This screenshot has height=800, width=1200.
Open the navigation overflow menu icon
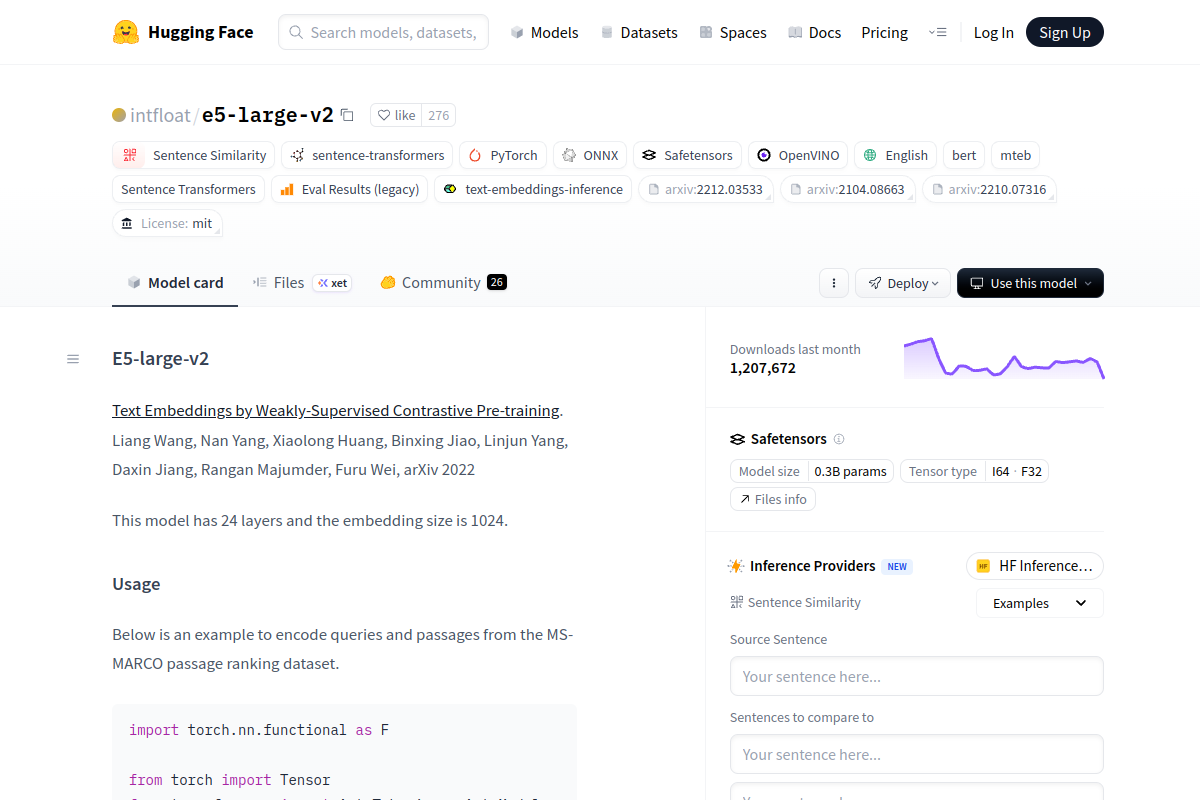[937, 32]
